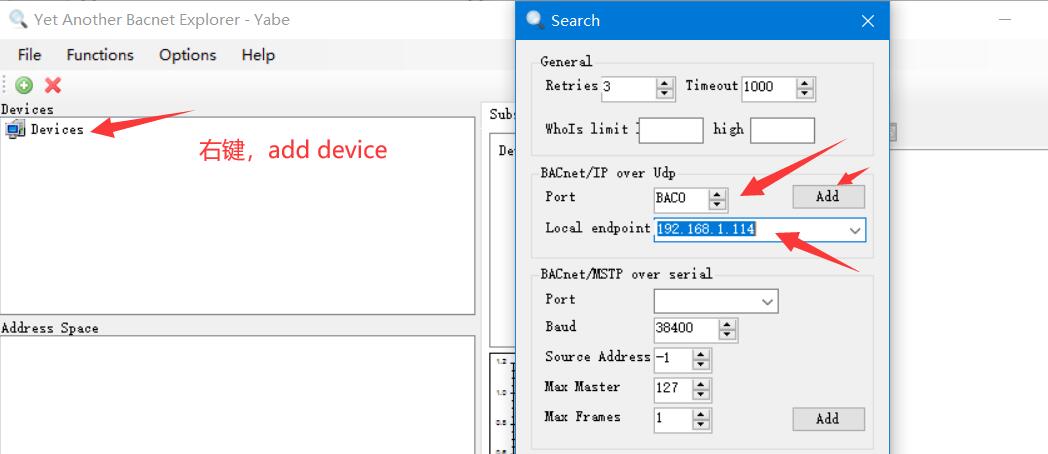Click the Baud 38400 field
This screenshot has width=1048, height=454.
coord(686,329)
